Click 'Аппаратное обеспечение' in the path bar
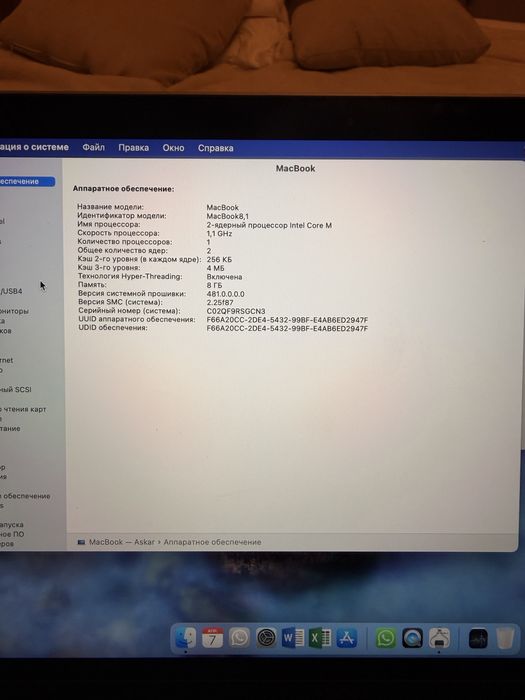 212,542
